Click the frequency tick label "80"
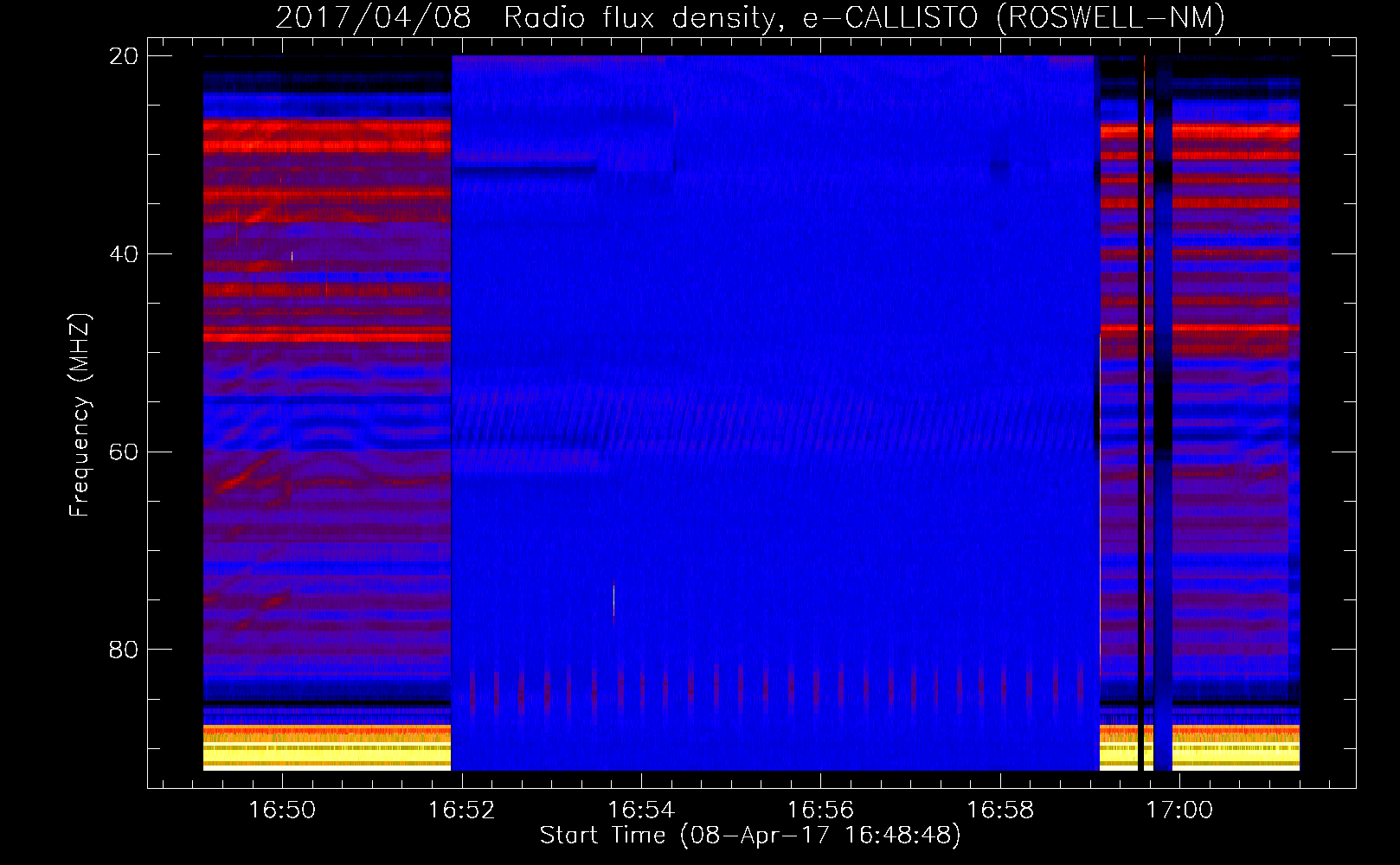Image resolution: width=1400 pixels, height=865 pixels. coord(124,650)
